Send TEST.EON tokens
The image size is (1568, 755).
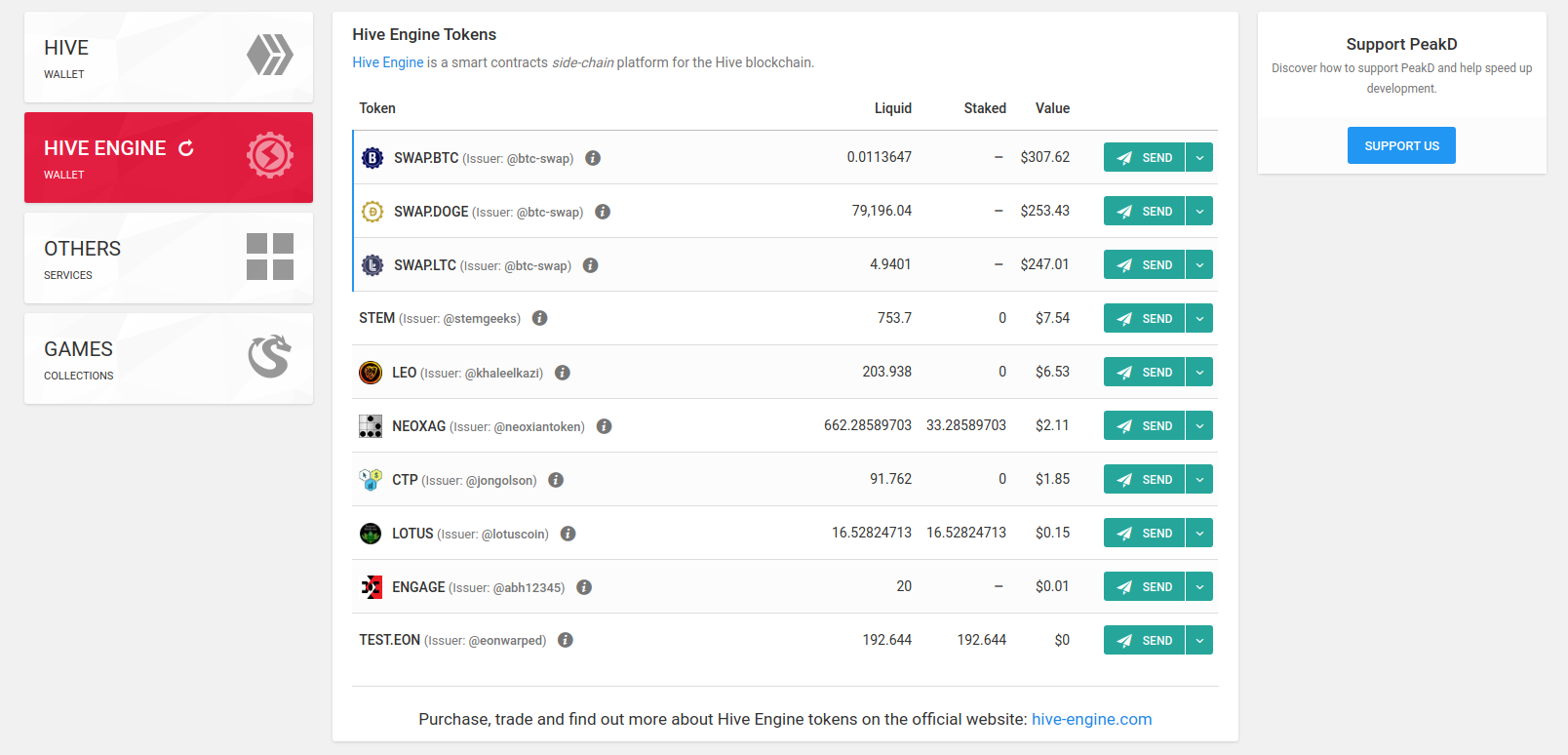1144,640
